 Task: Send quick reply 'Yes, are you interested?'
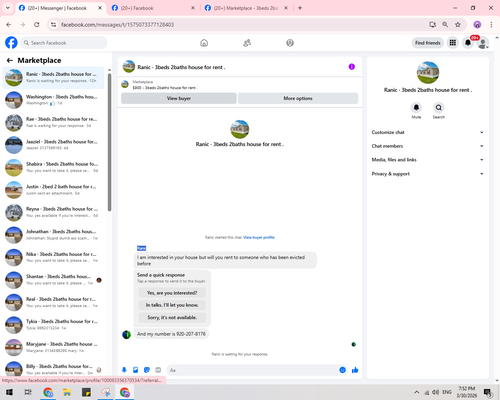tap(172, 293)
